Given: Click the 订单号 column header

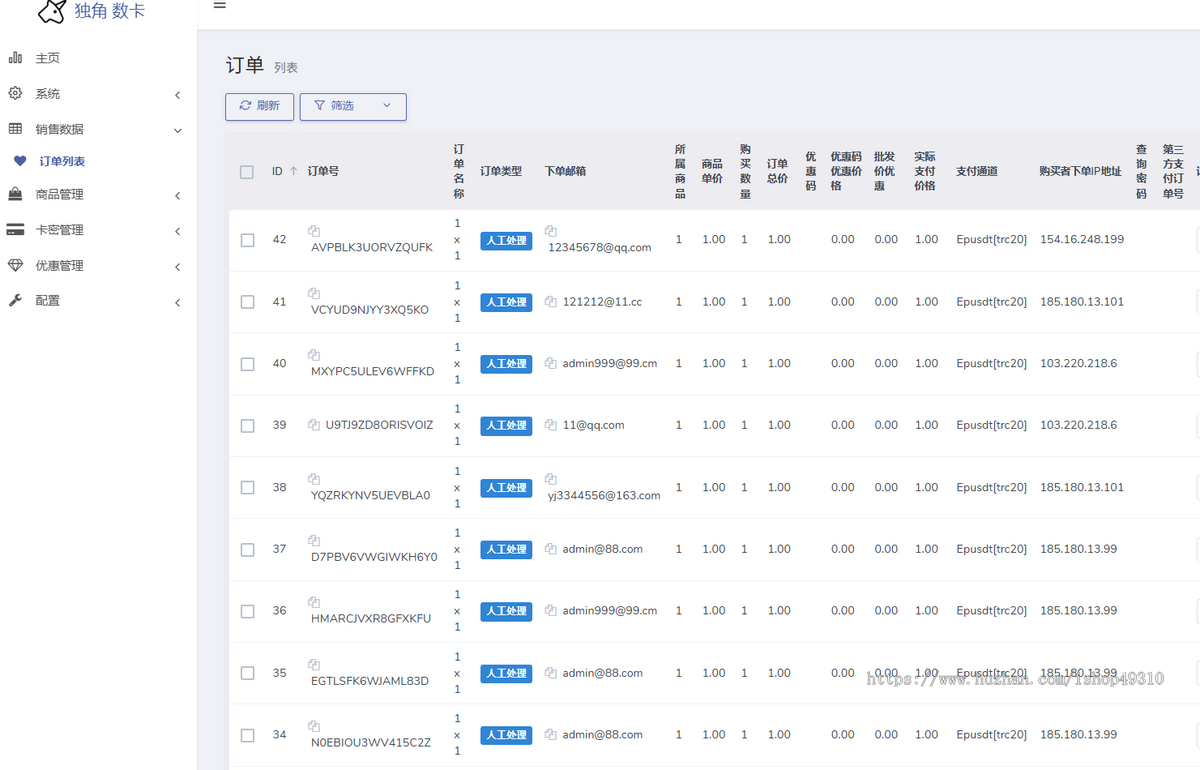Looking at the screenshot, I should click(x=323, y=171).
